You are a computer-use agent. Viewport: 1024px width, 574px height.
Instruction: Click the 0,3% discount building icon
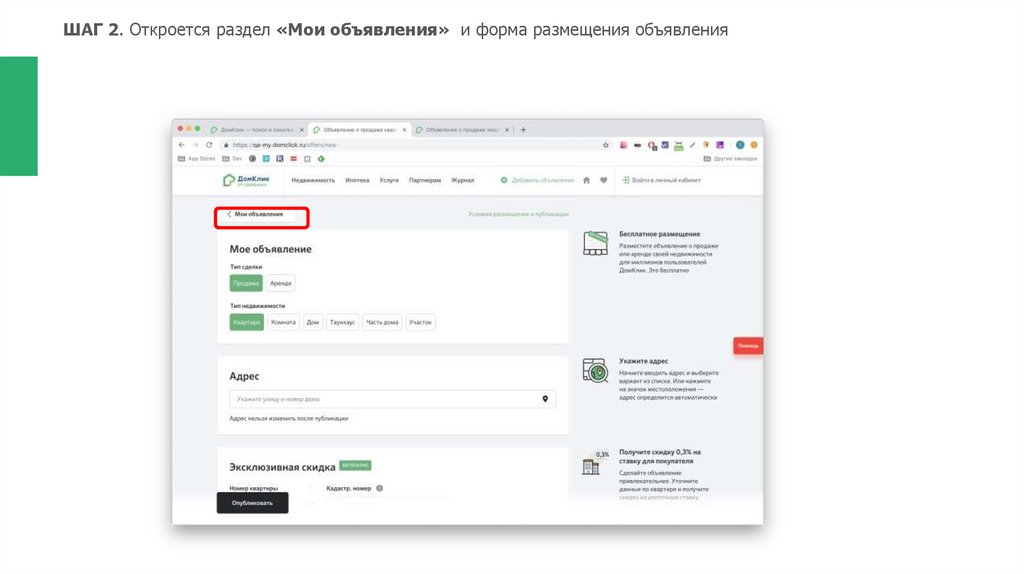pyautogui.click(x=594, y=463)
